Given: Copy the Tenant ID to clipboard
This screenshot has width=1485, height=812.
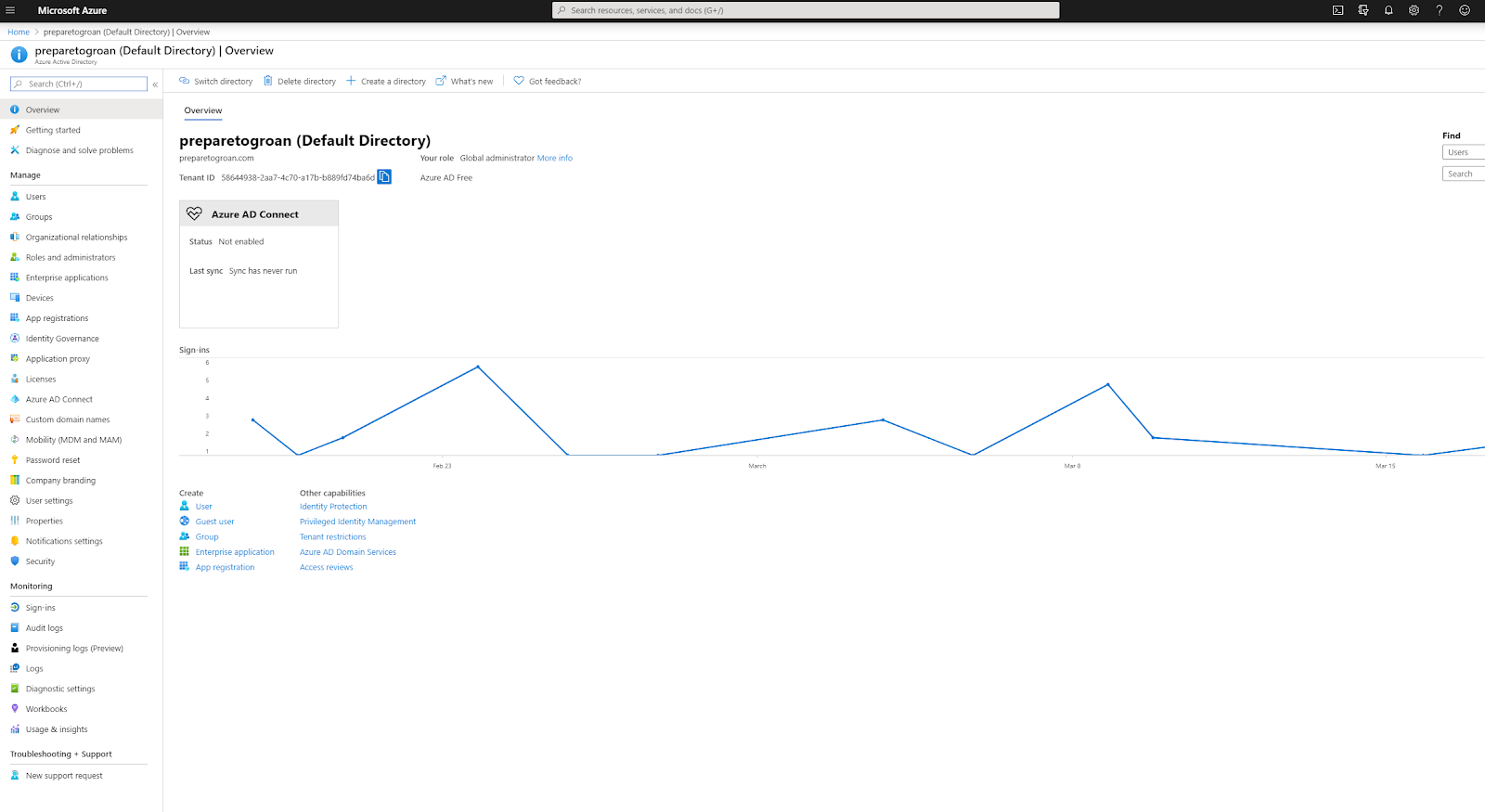Looking at the screenshot, I should pyautogui.click(x=384, y=176).
